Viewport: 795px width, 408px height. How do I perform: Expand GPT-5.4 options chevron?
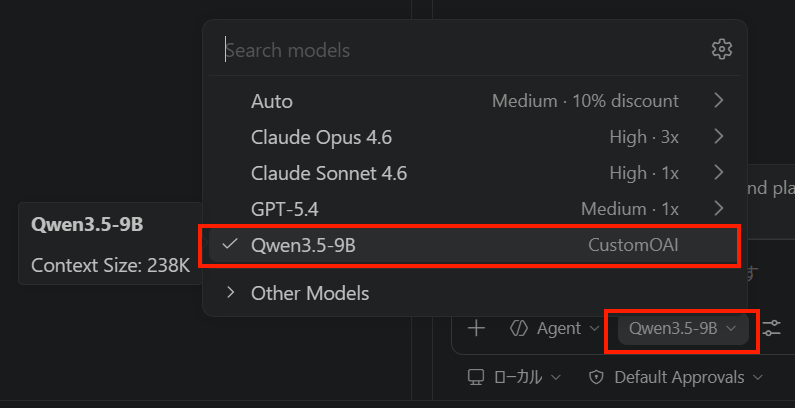tap(718, 208)
